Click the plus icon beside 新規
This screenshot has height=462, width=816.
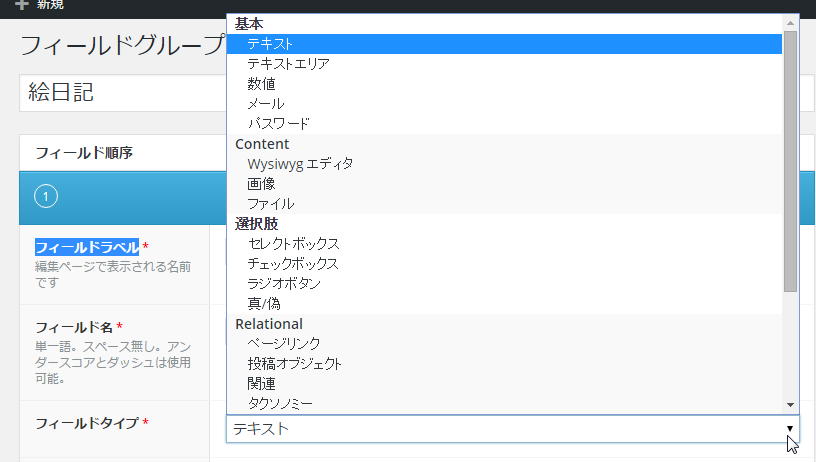point(21,5)
